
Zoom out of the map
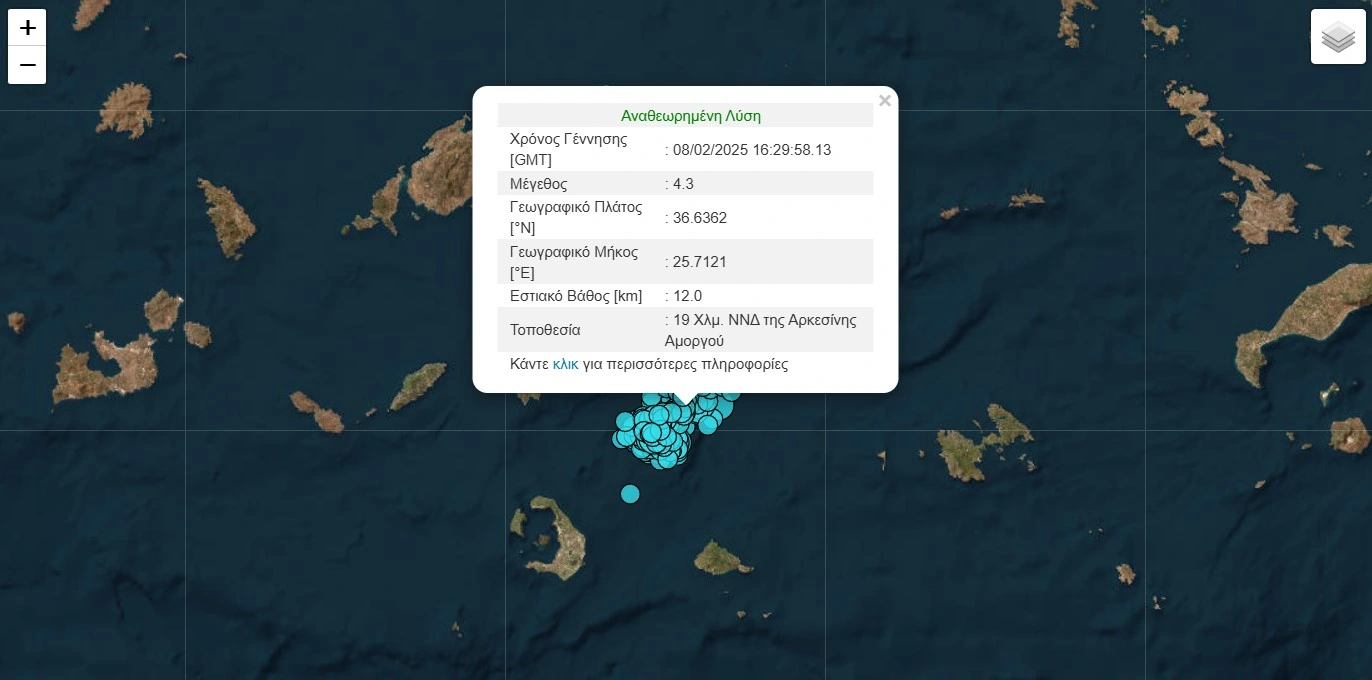pos(27,66)
